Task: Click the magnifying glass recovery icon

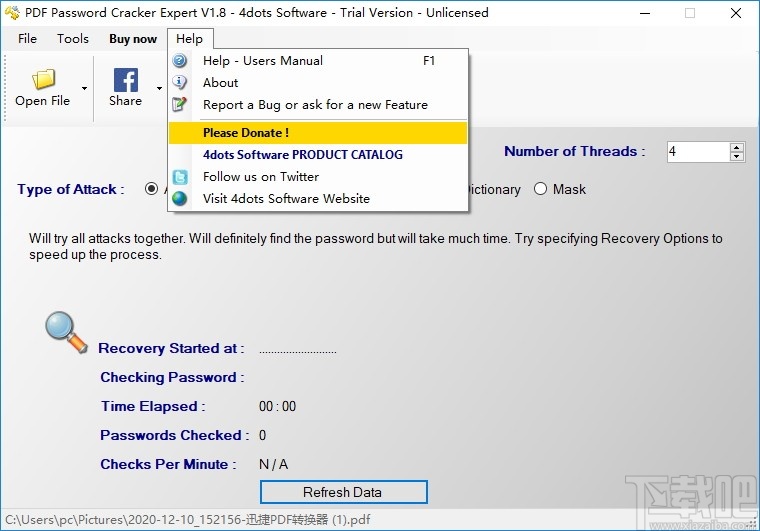Action: click(66, 332)
